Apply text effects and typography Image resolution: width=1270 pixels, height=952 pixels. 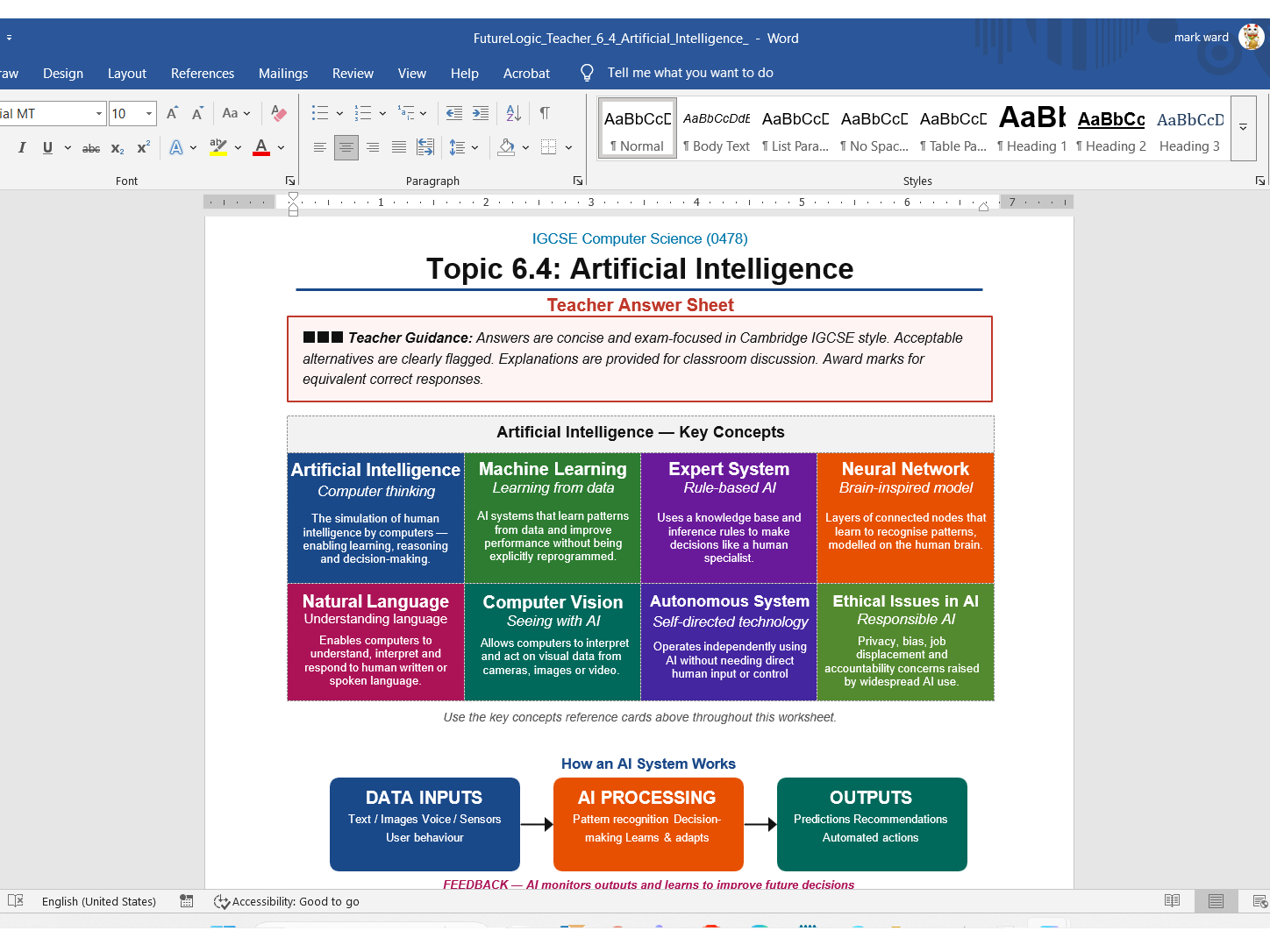pyautogui.click(x=176, y=148)
